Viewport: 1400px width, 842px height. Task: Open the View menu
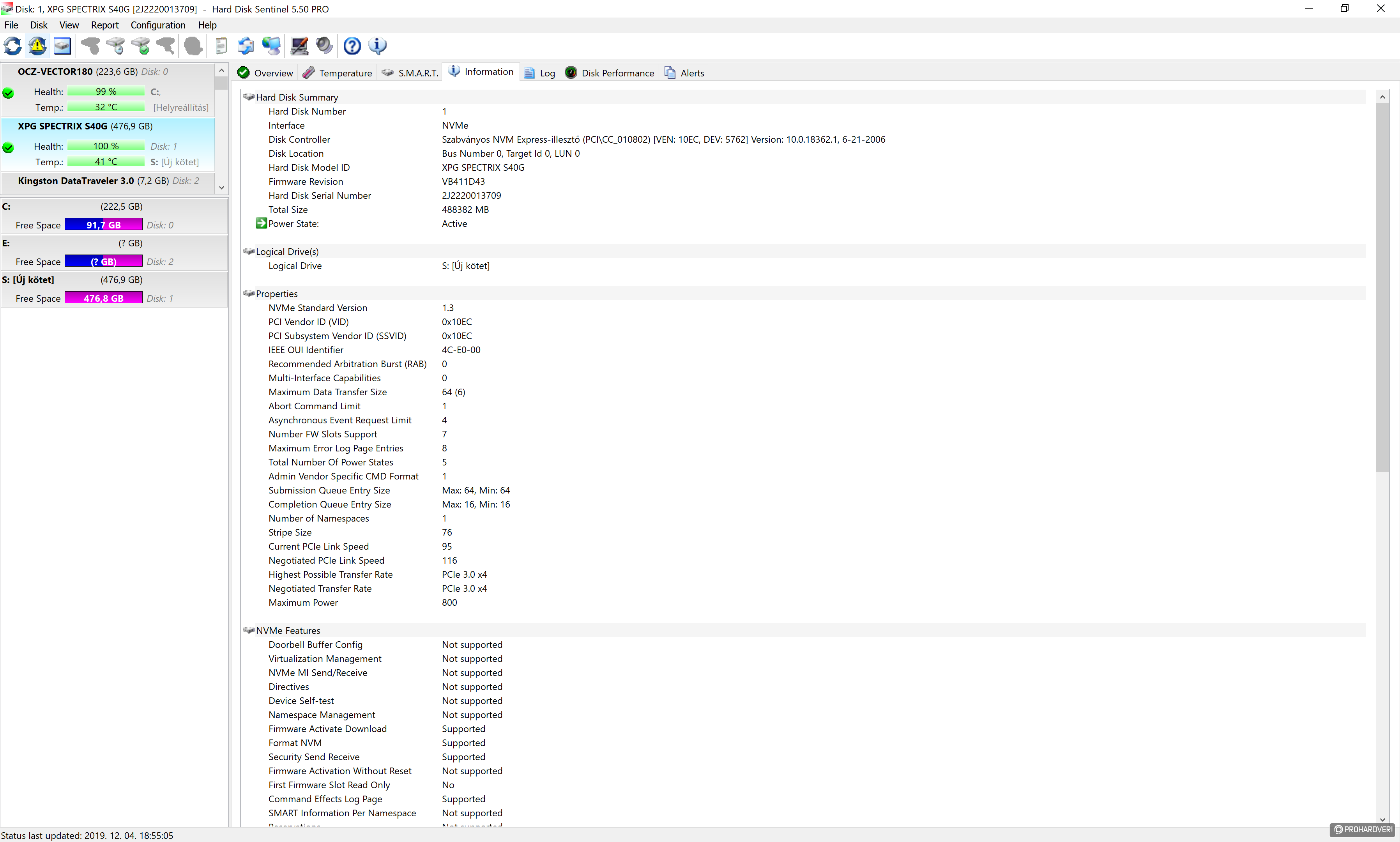[x=69, y=25]
